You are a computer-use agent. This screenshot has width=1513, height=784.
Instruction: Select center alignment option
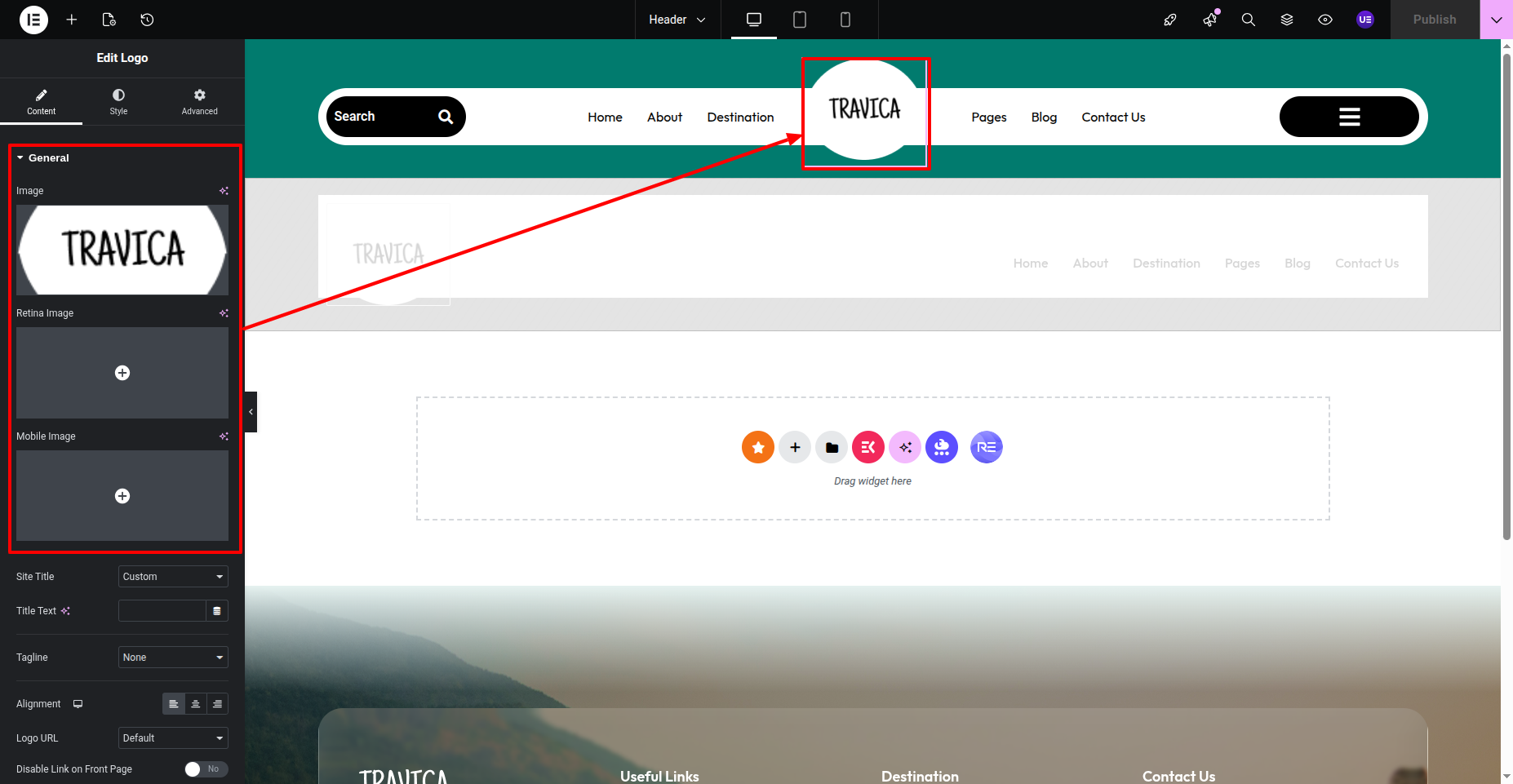(196, 704)
